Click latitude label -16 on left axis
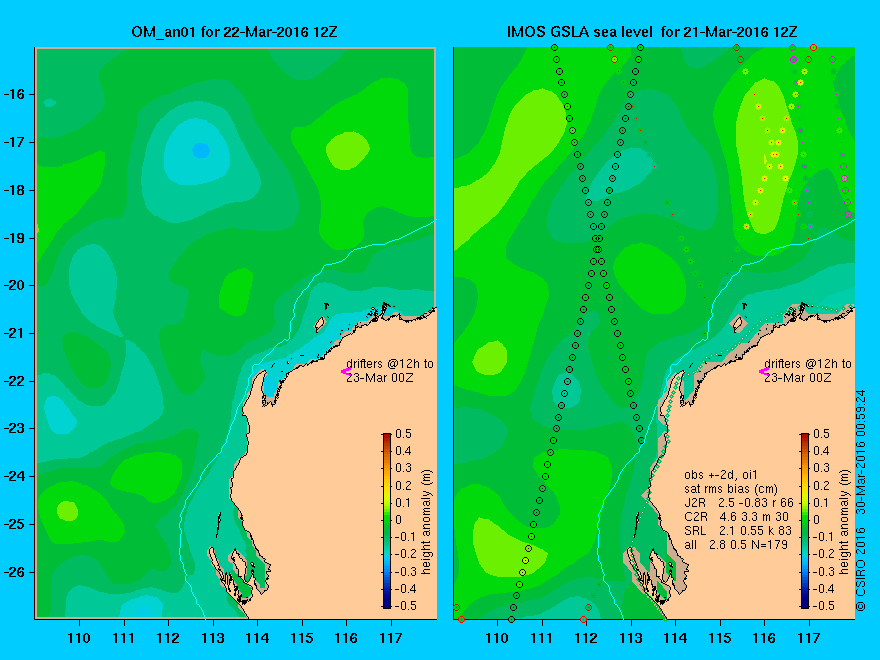The height and width of the screenshot is (660, 880). [15, 94]
